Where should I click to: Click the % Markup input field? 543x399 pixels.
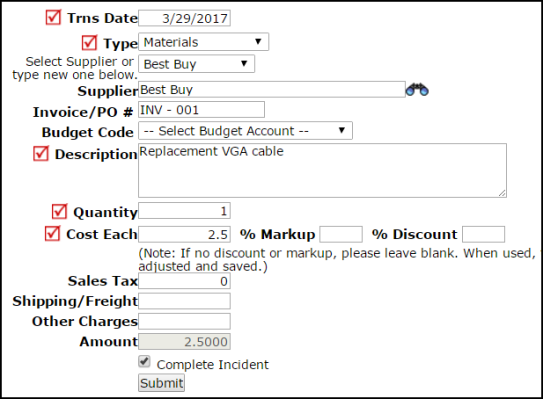point(341,234)
